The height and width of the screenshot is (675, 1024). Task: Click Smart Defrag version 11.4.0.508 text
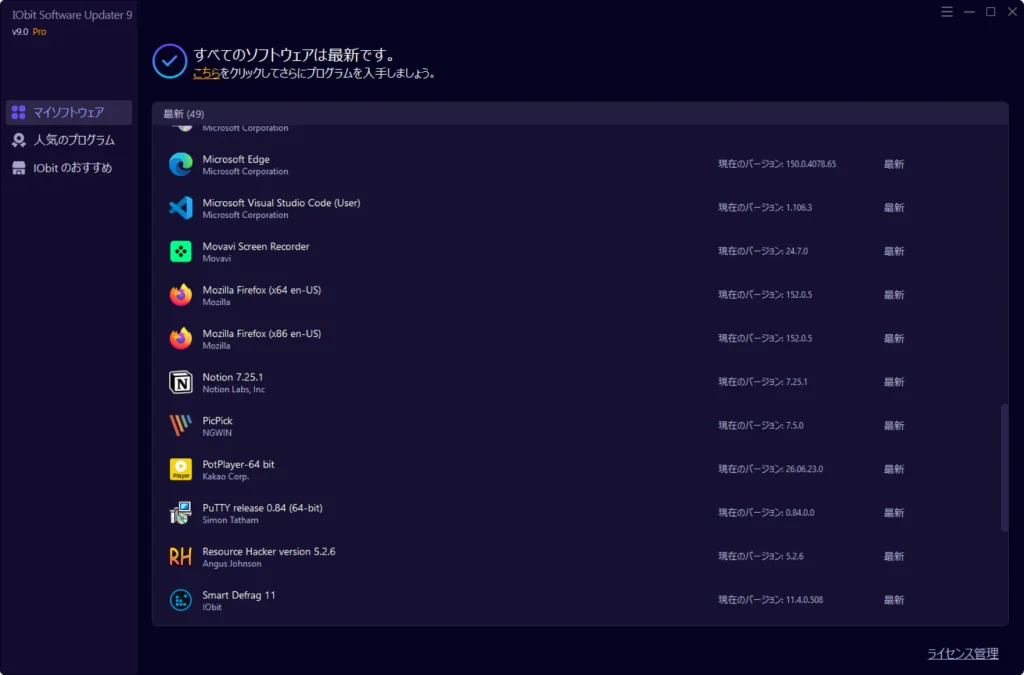pos(771,600)
